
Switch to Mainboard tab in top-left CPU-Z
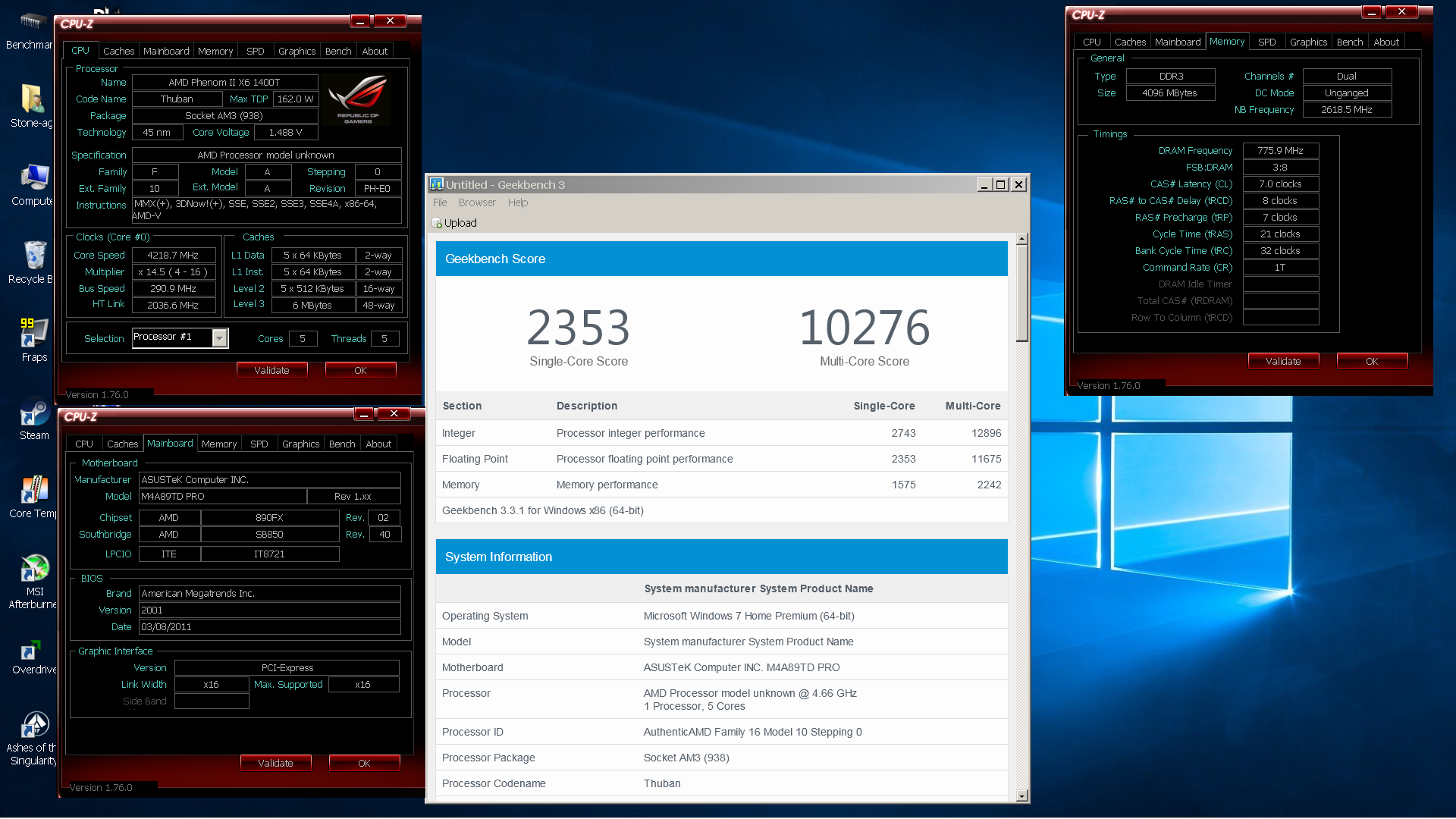point(166,51)
